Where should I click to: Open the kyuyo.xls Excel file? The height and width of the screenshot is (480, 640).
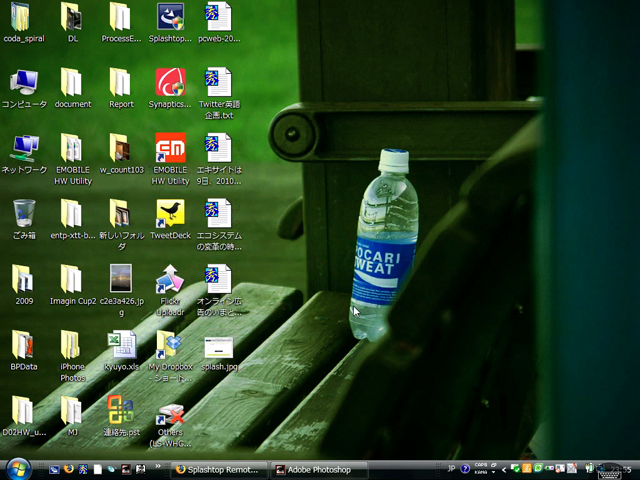122,345
